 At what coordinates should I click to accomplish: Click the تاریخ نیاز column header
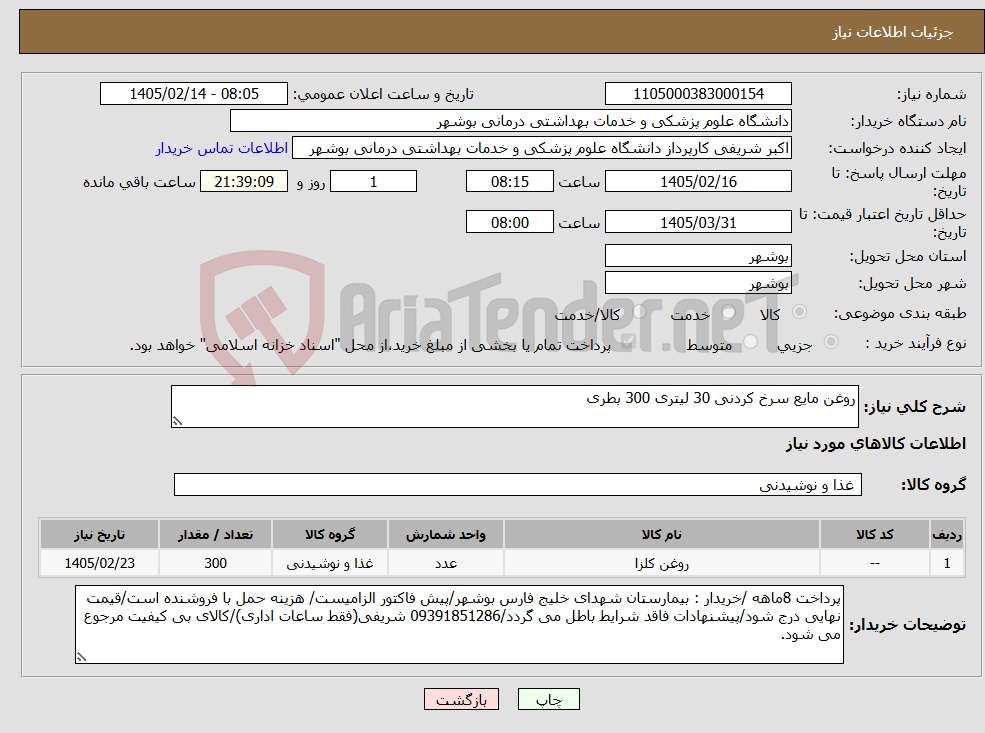click(x=99, y=535)
